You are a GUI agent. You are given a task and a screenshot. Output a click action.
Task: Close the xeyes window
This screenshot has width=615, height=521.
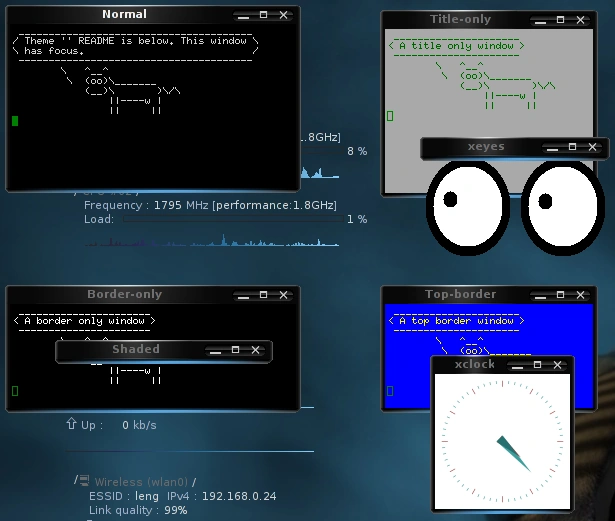pyautogui.click(x=593, y=147)
